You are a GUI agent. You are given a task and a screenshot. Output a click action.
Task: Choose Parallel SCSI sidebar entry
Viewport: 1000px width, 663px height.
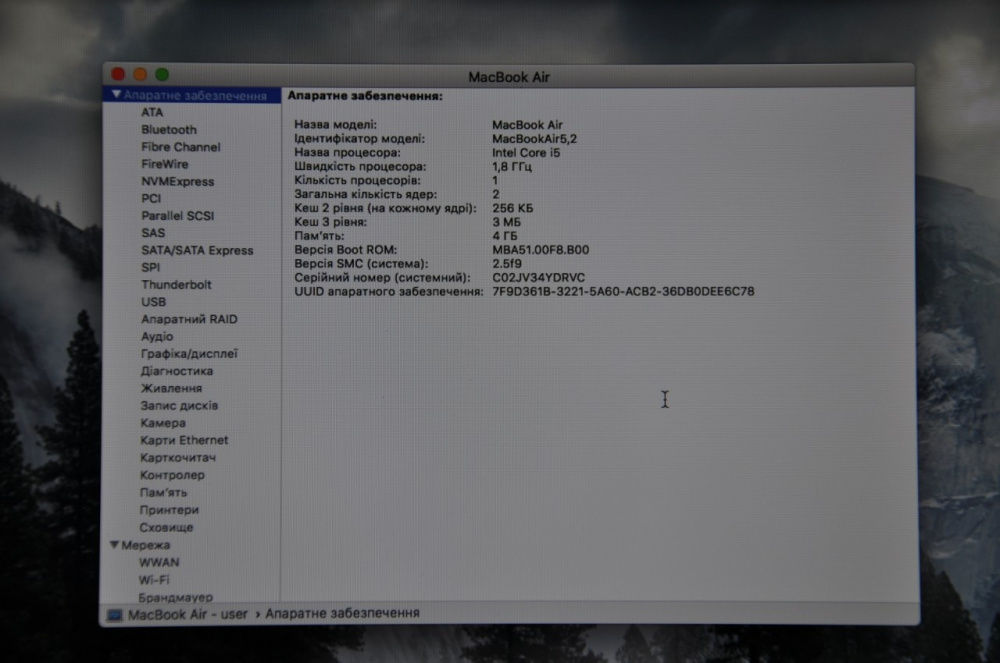177,215
